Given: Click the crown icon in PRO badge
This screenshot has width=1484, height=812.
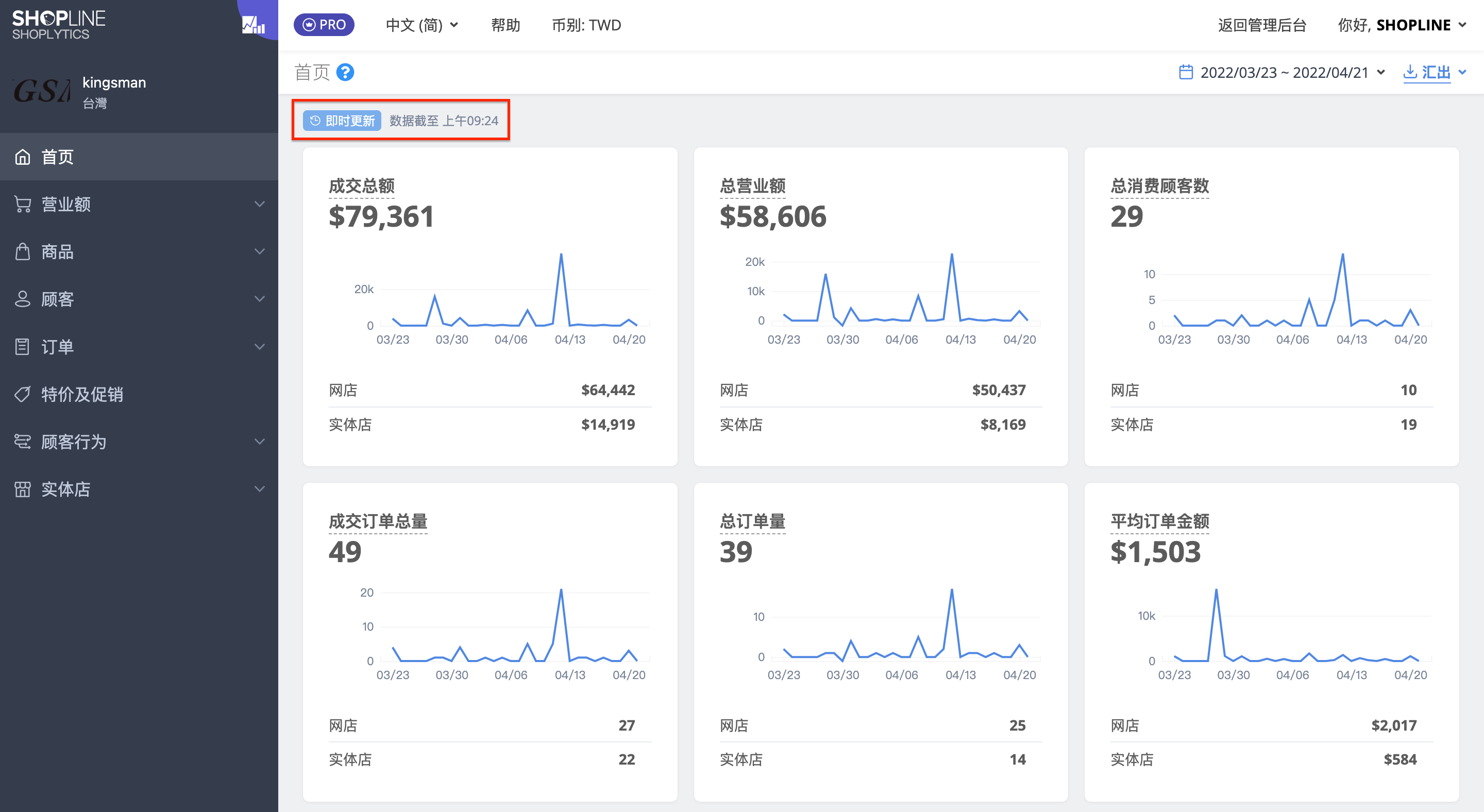Looking at the screenshot, I should (x=309, y=25).
